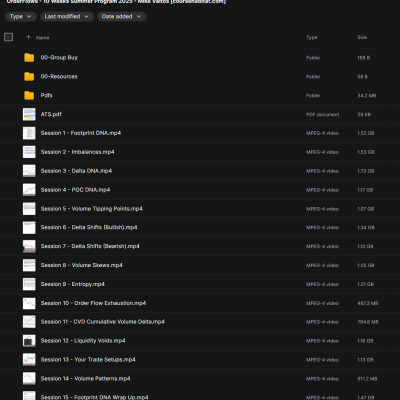Select Session 5 - Volume Tipping Points.mp4 name
Viewport: 400px width, 400px height.
[92, 209]
